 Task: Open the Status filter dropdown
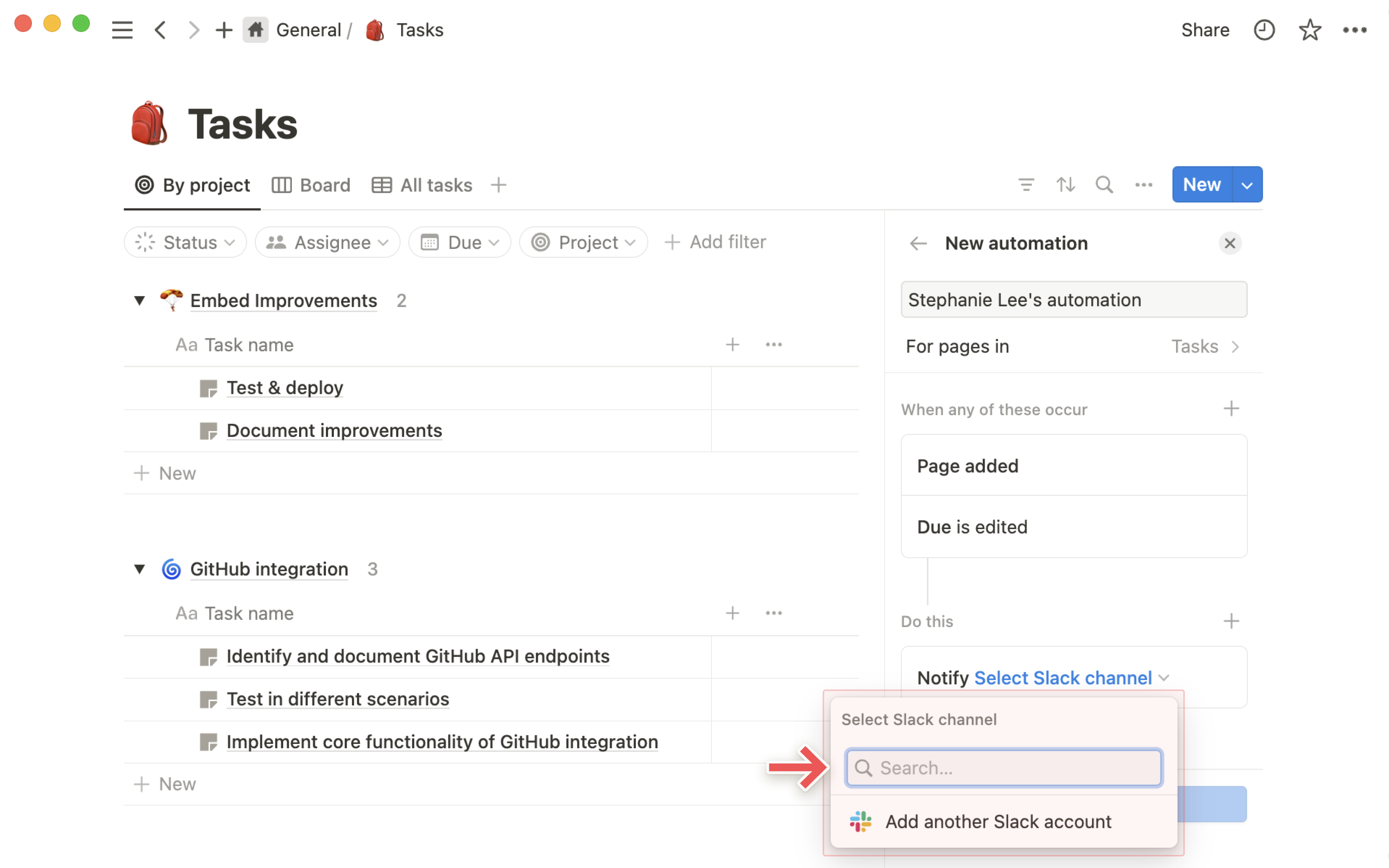click(184, 242)
